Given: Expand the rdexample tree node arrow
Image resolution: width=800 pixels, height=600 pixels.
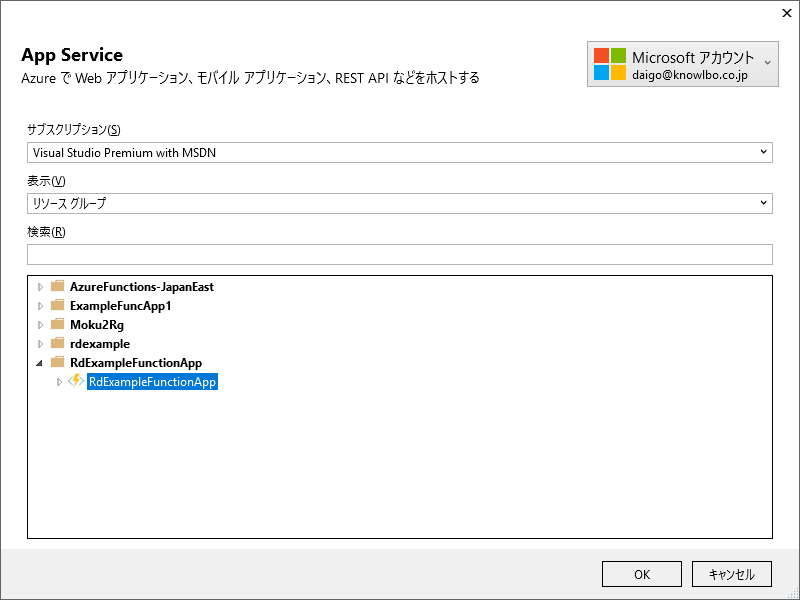Looking at the screenshot, I should click(41, 344).
